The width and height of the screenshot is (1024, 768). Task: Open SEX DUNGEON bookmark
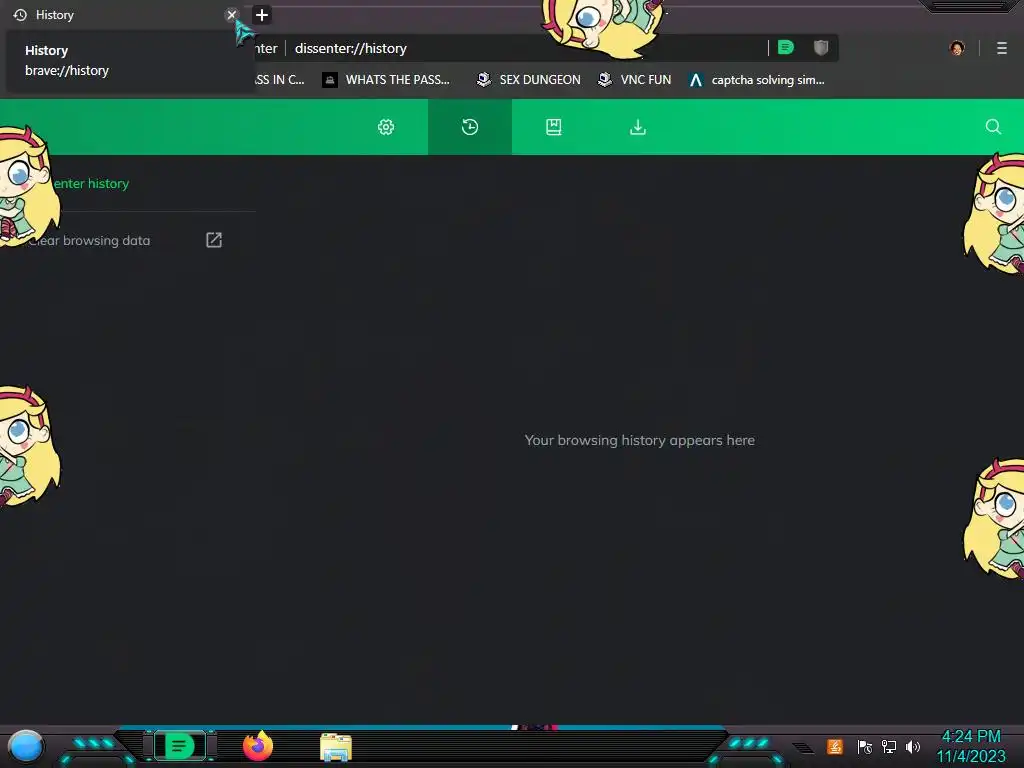point(528,80)
